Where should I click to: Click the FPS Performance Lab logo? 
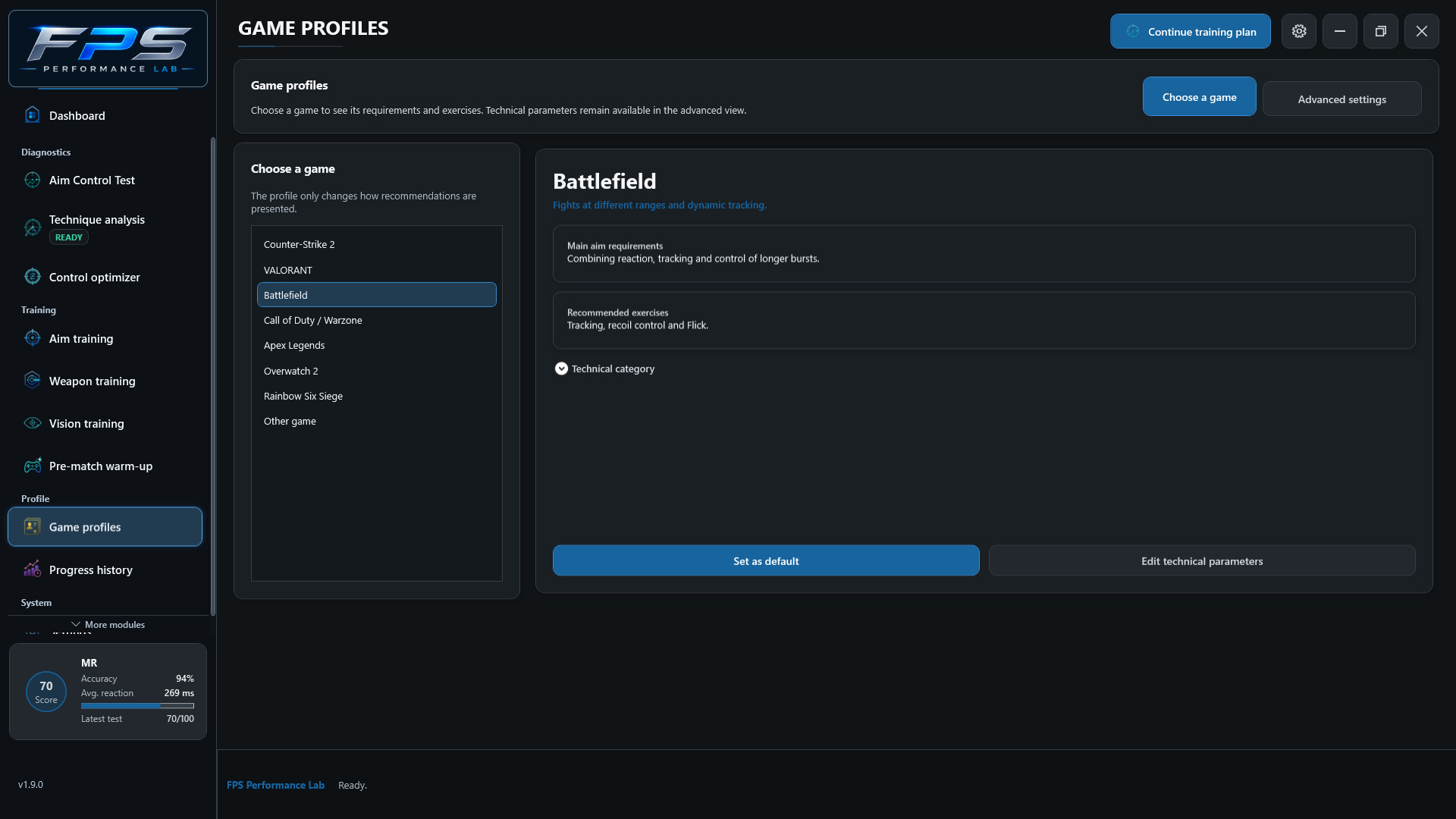tap(108, 49)
